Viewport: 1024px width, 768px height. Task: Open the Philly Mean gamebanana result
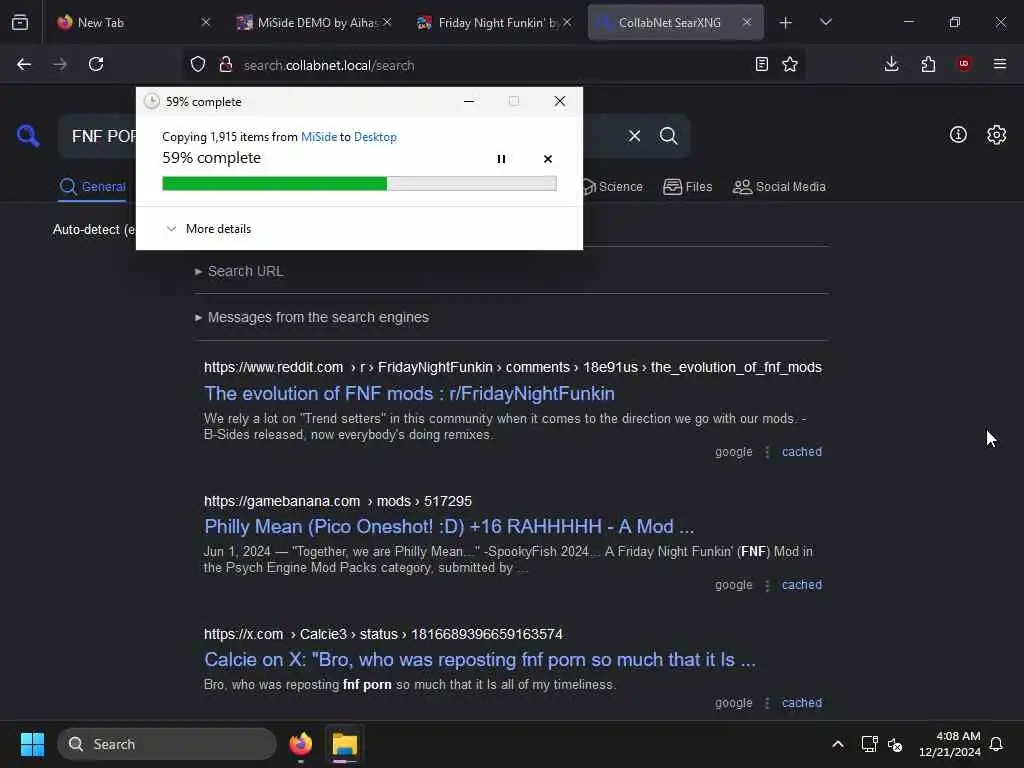(x=449, y=526)
